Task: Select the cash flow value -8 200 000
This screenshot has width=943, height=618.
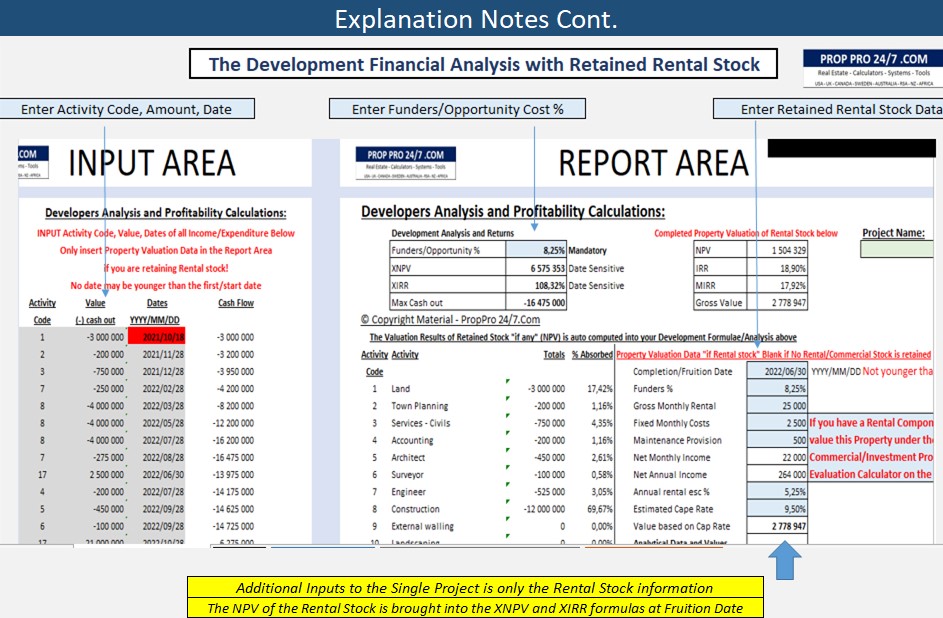Action: 235,406
